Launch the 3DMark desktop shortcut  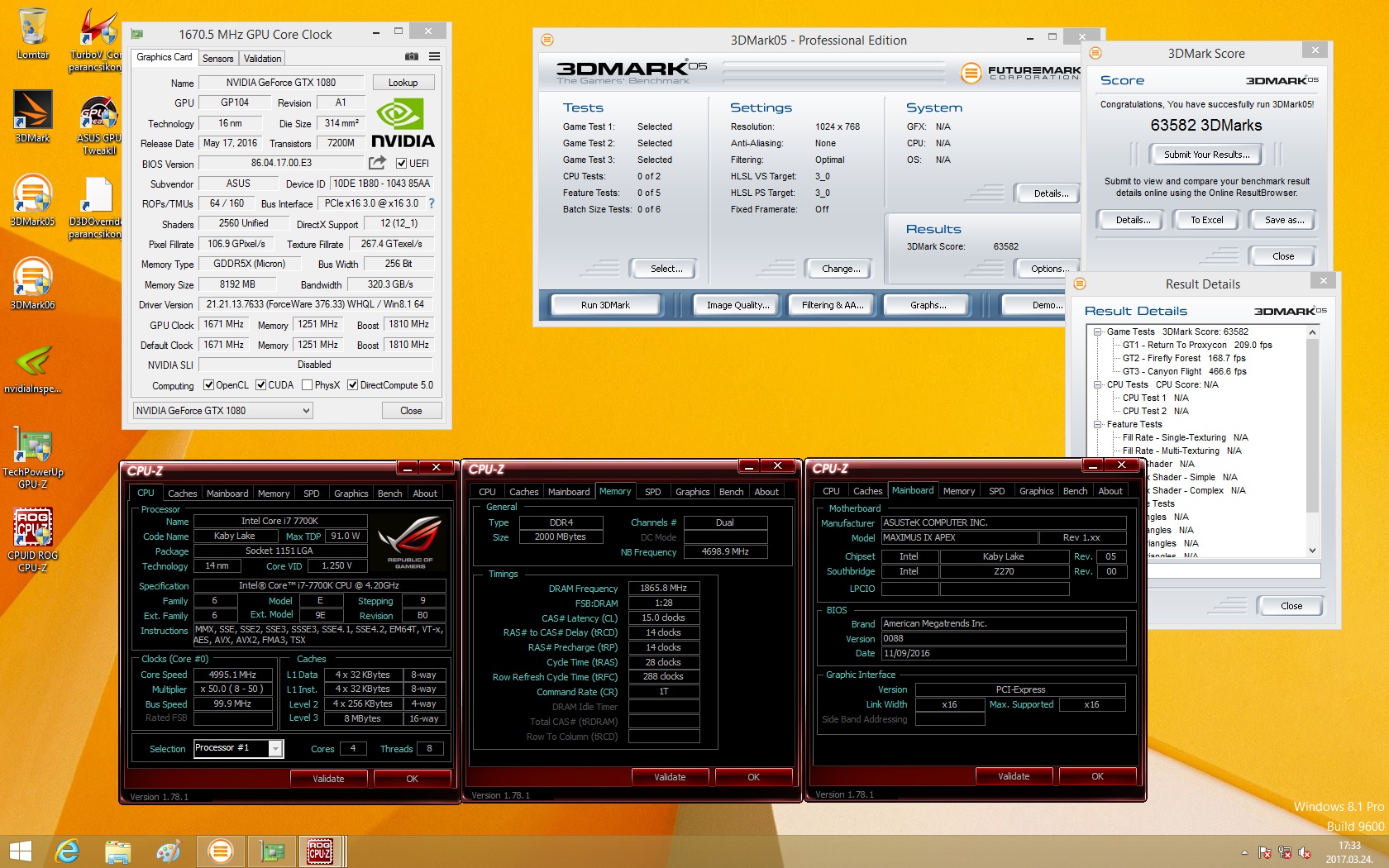point(33,116)
